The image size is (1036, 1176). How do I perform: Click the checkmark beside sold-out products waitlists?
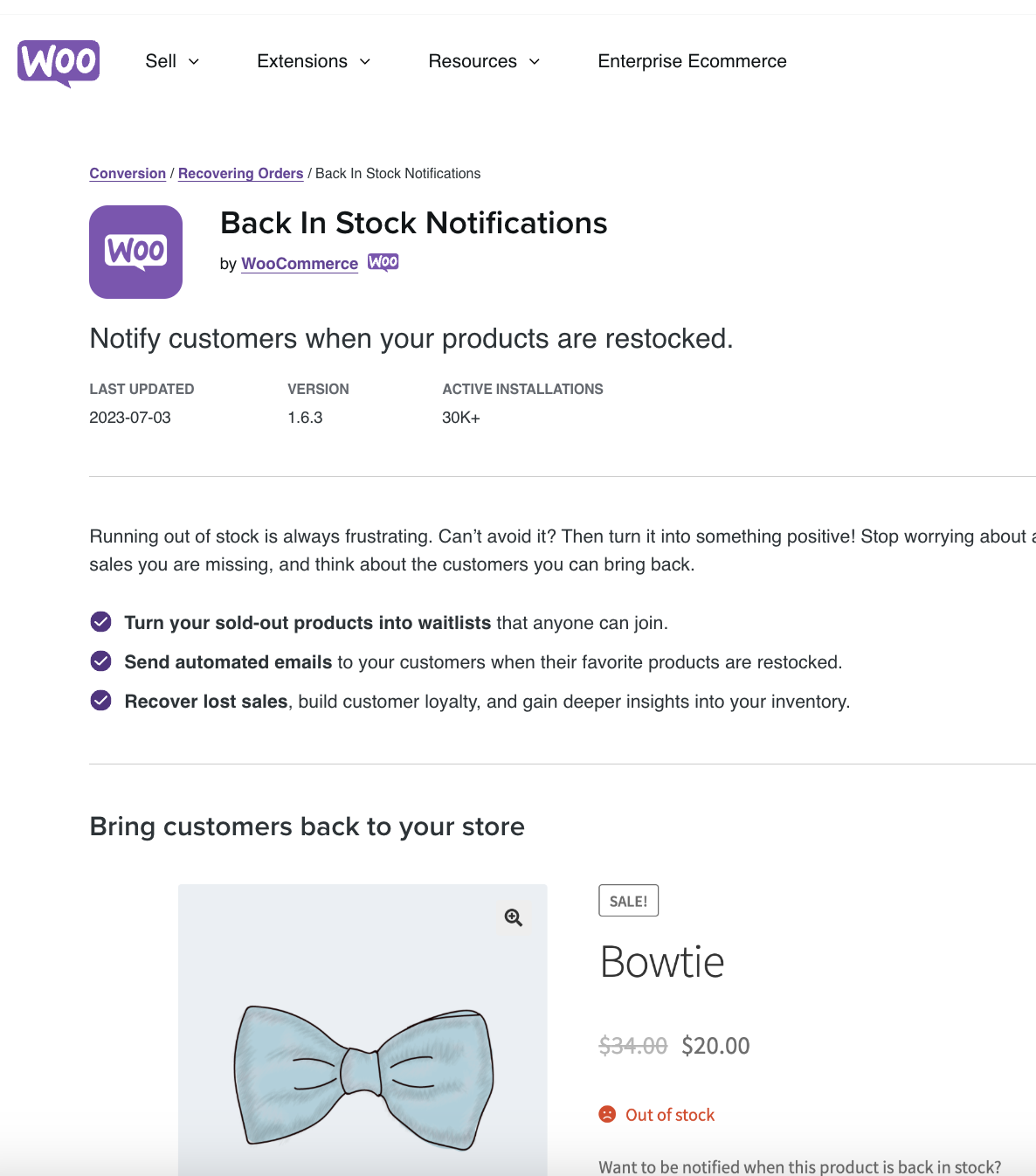100,622
